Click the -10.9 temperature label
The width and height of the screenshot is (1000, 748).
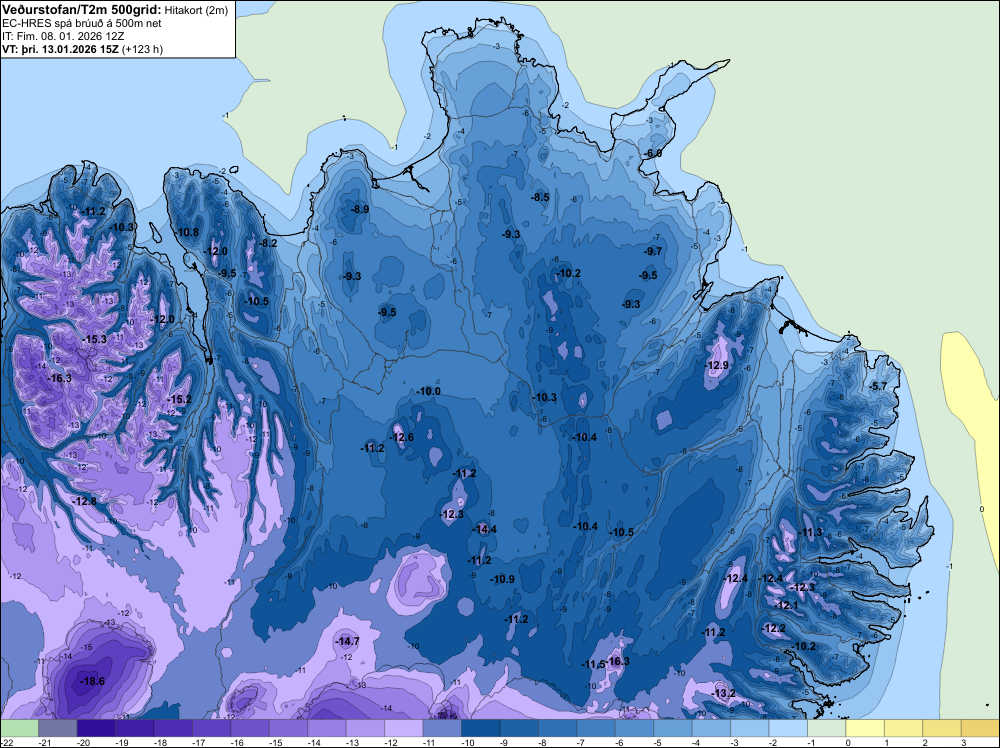(503, 579)
